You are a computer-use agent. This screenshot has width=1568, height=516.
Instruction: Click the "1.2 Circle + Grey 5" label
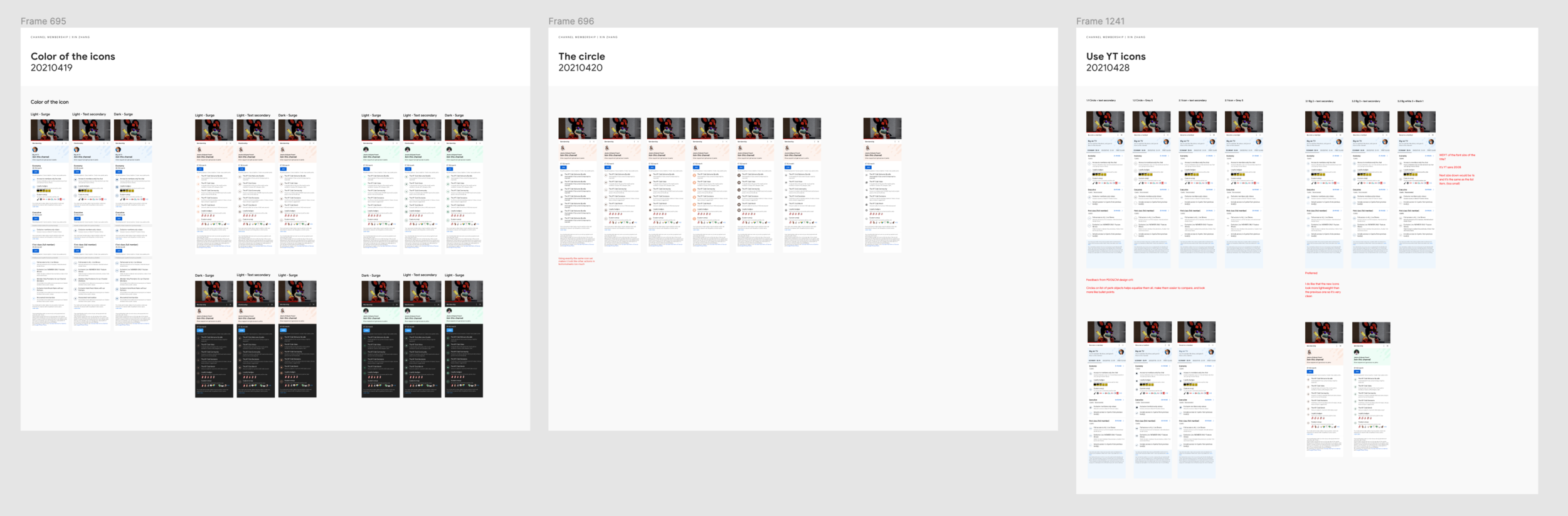(1143, 100)
